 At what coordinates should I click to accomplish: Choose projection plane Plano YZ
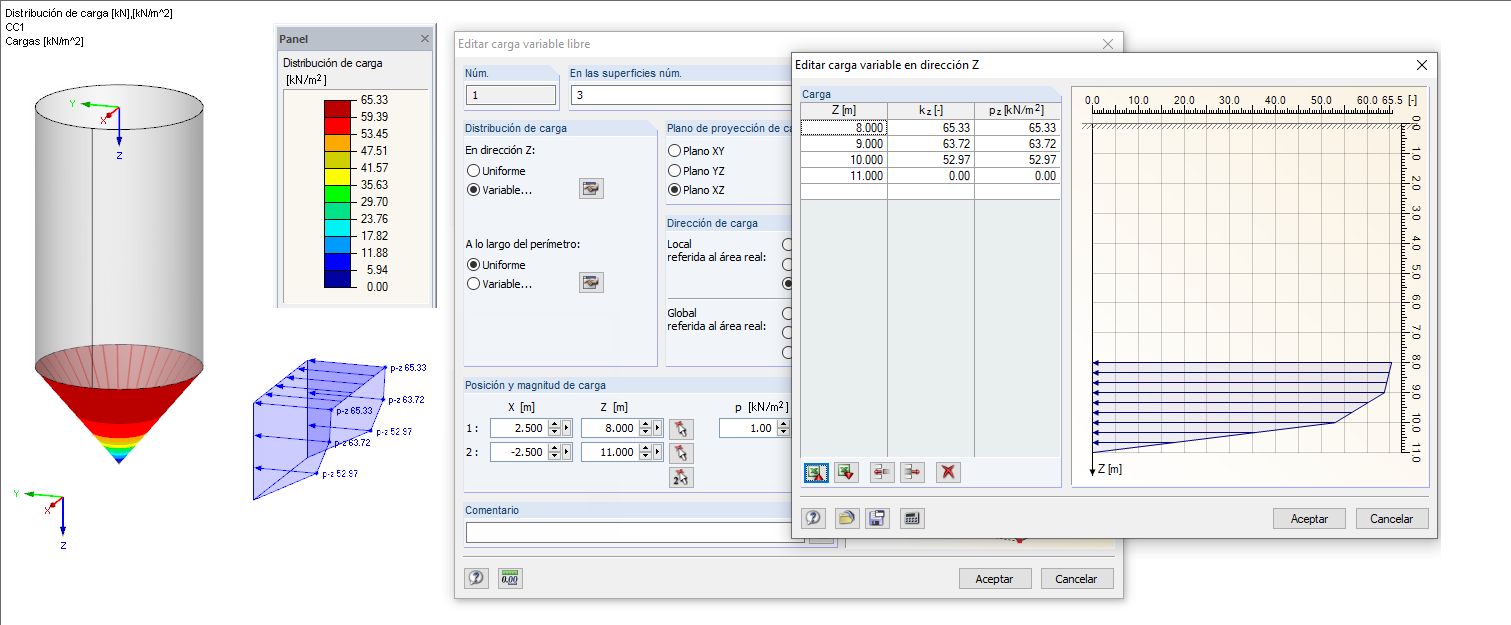[x=675, y=171]
